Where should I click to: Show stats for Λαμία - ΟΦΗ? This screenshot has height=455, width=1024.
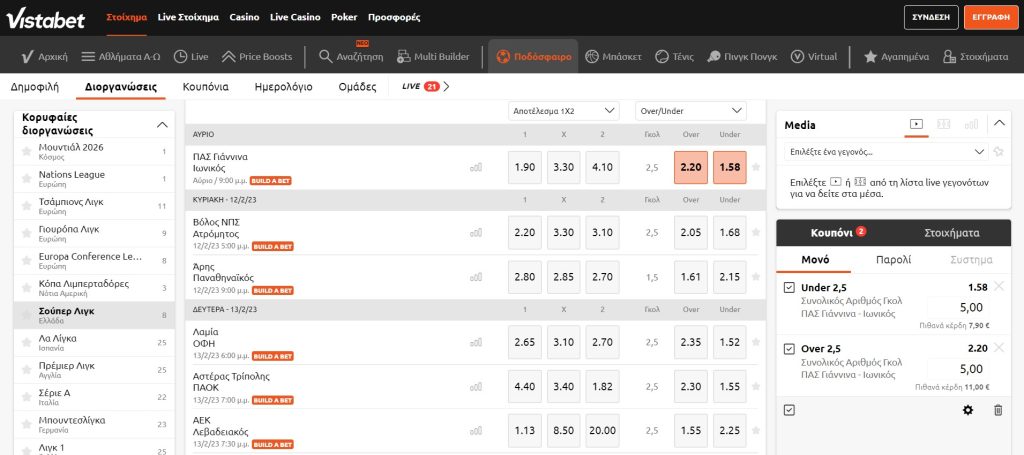coord(475,342)
